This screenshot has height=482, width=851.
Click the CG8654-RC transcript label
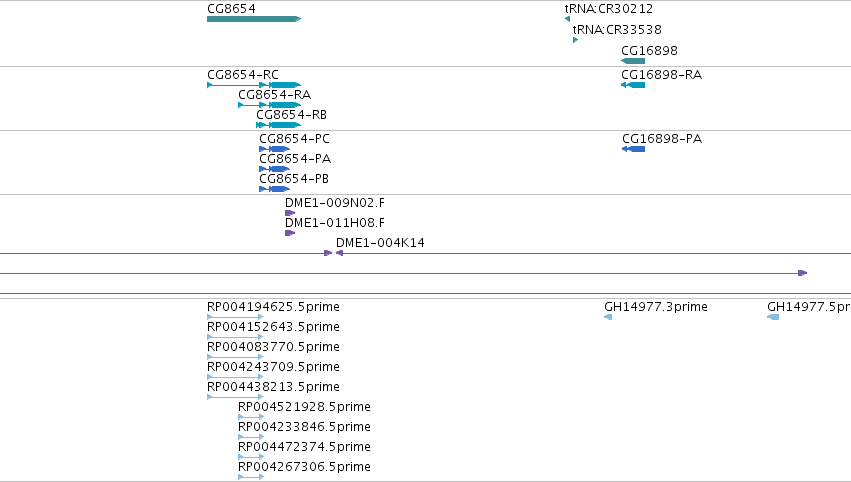243,74
